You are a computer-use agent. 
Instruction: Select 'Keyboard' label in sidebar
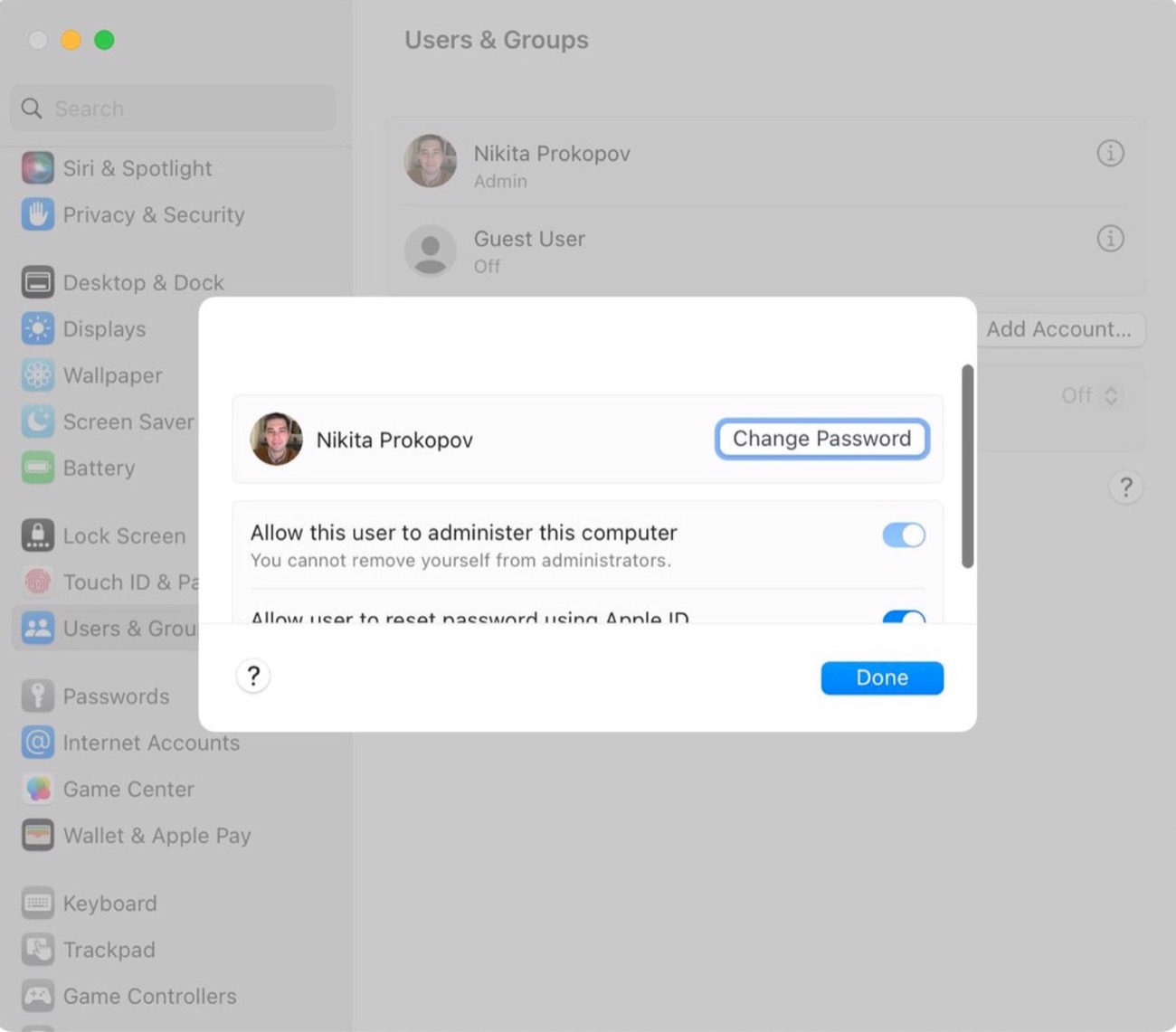click(x=109, y=903)
